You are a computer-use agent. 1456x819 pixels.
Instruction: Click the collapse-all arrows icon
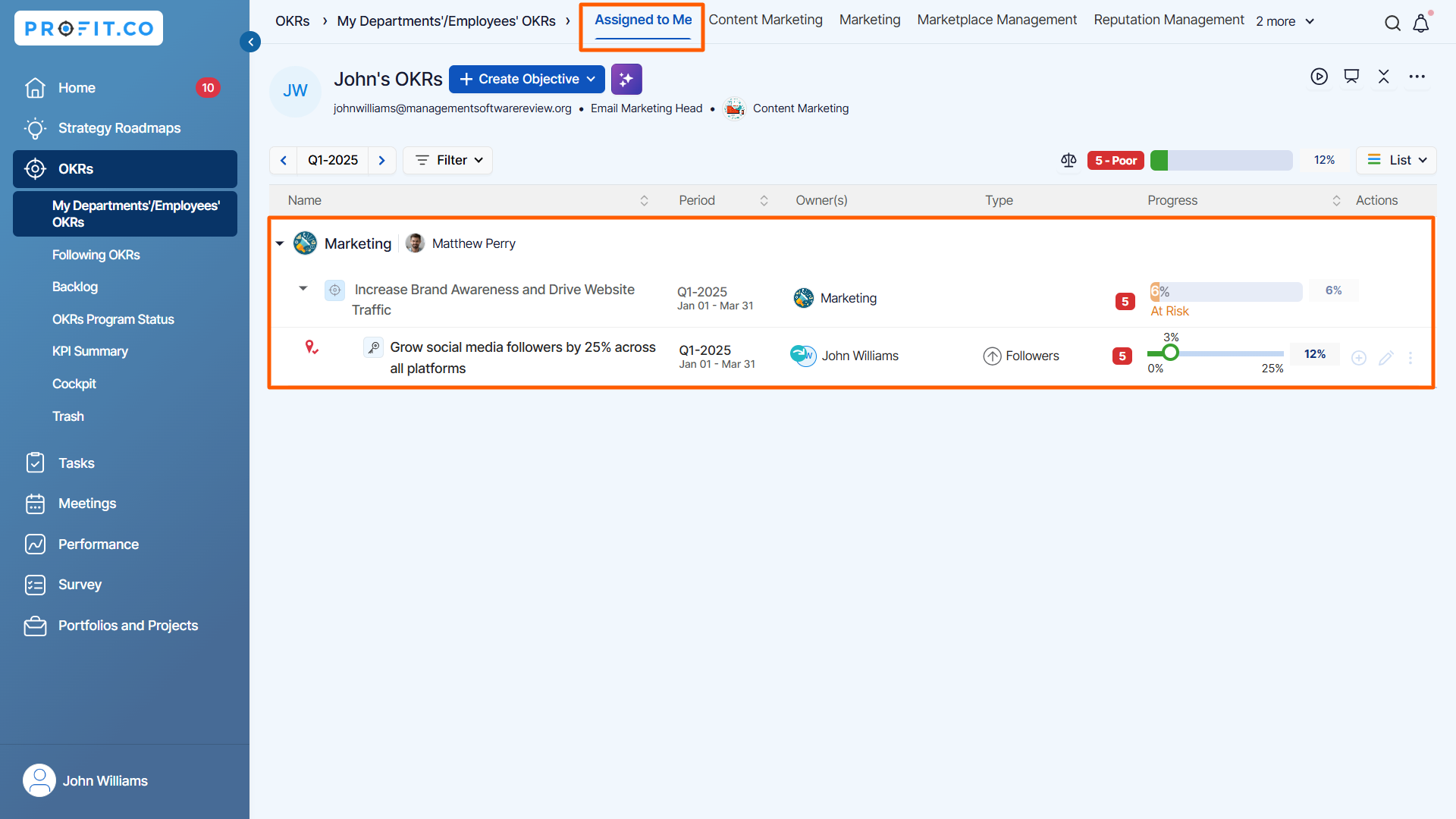(x=1384, y=77)
